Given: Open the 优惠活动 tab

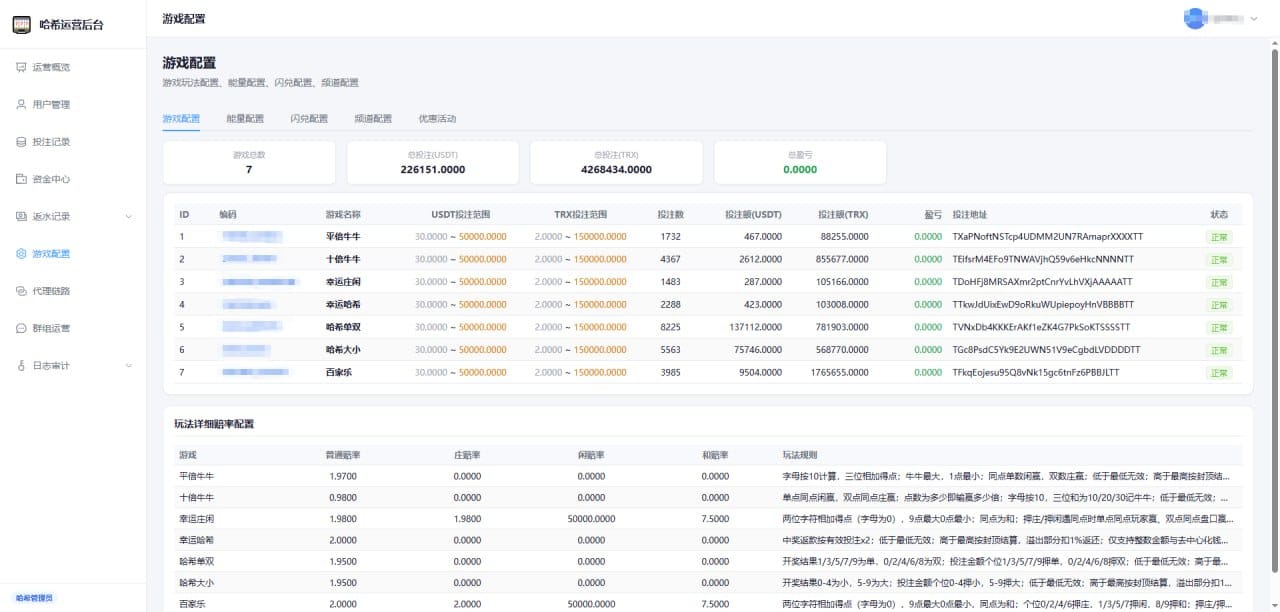Looking at the screenshot, I should click(437, 119).
